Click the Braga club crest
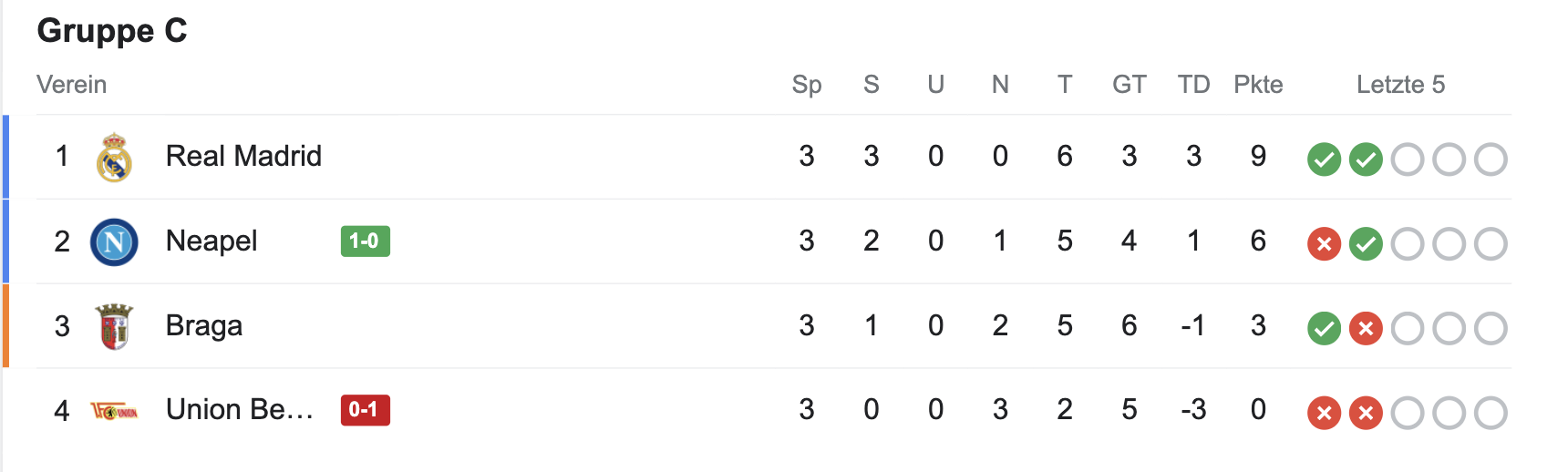The width and height of the screenshot is (1568, 472). [x=114, y=326]
